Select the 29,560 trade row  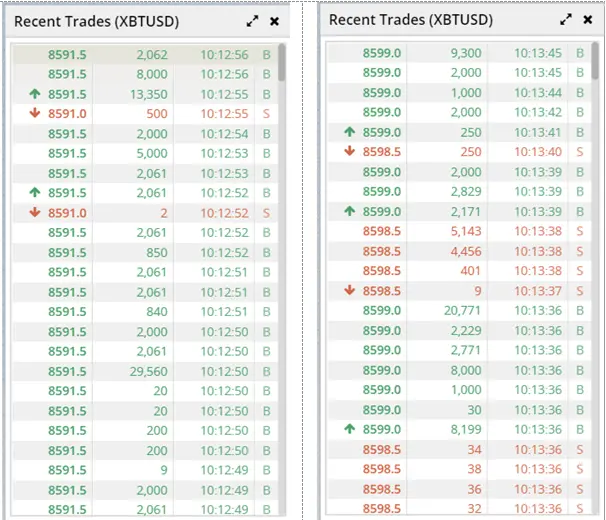(146, 372)
